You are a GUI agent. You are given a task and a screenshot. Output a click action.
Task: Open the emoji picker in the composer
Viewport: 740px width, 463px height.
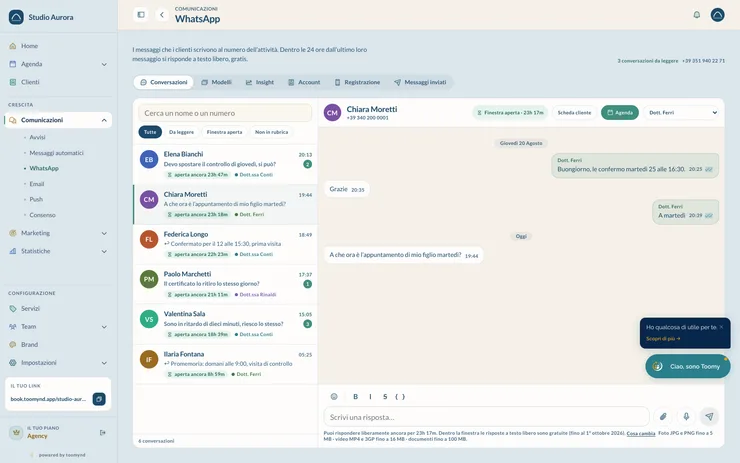point(334,396)
